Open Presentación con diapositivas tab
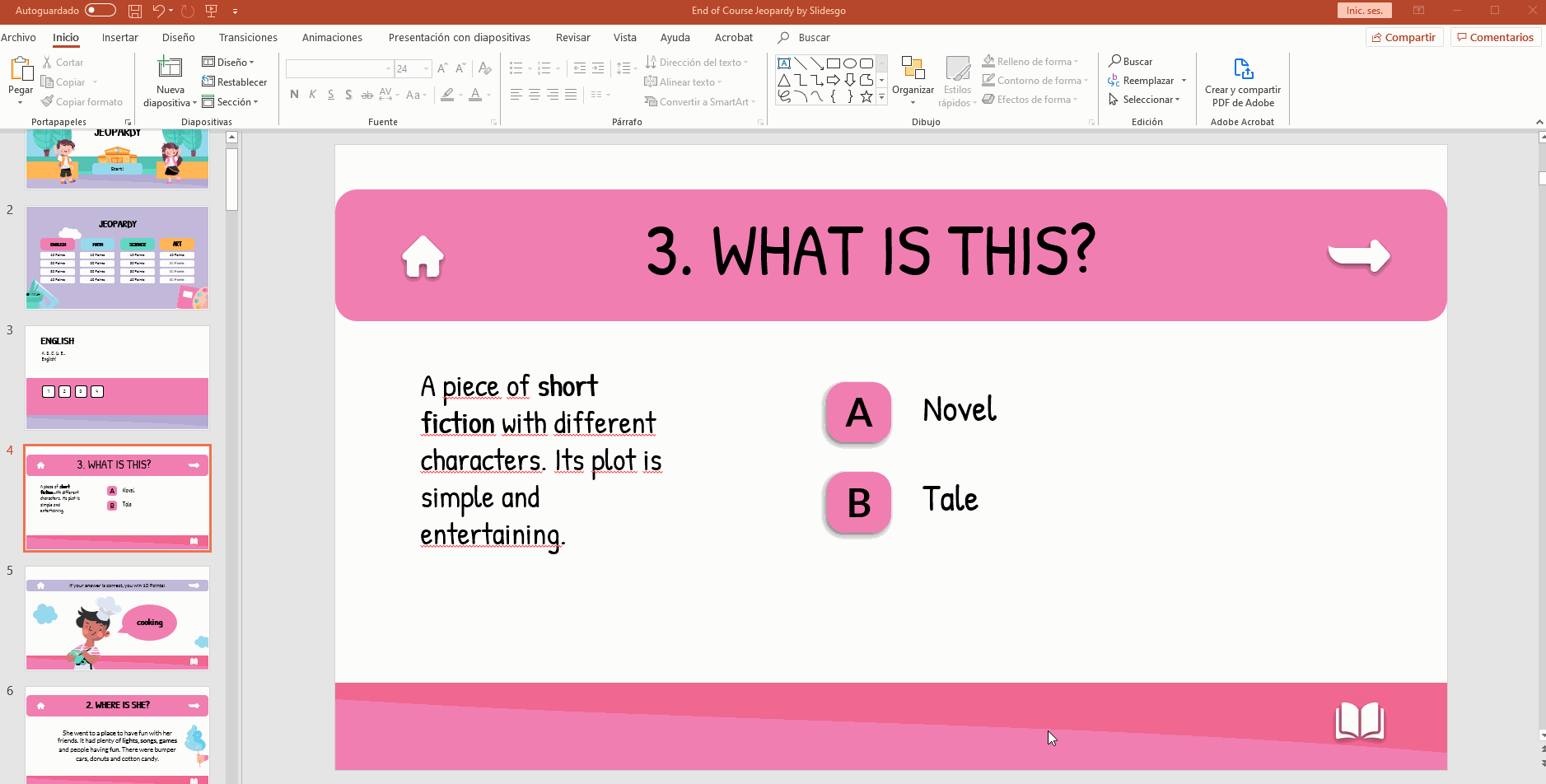Image resolution: width=1546 pixels, height=784 pixels. coord(460,38)
